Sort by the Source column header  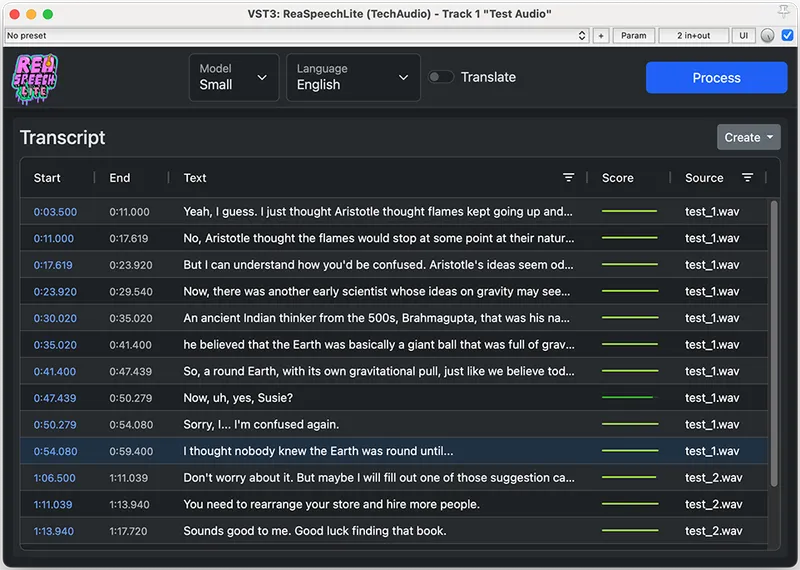click(x=704, y=178)
